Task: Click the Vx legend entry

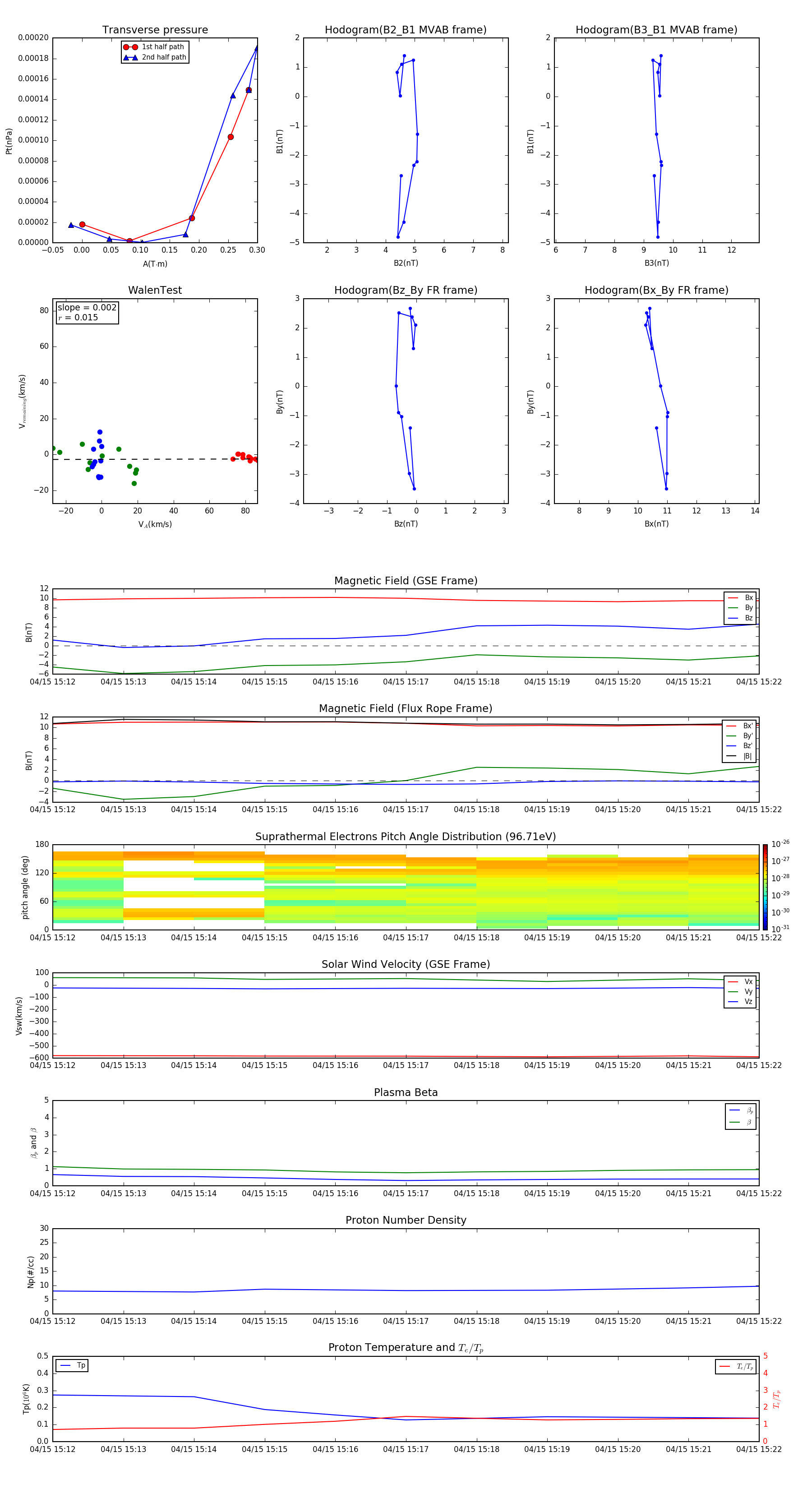Action: (x=740, y=981)
